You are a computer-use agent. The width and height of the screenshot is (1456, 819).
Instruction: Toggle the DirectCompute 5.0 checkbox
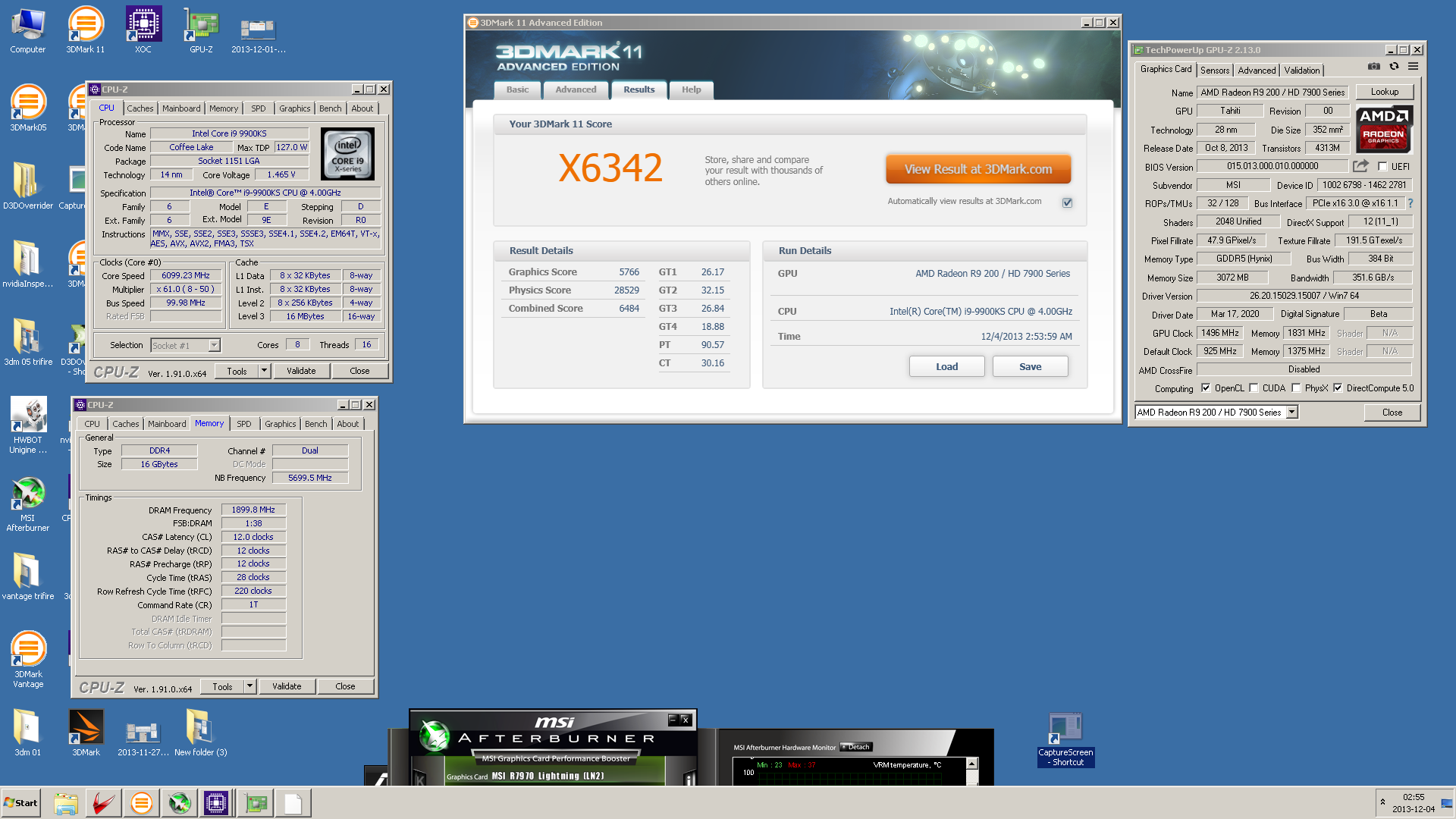click(x=1338, y=388)
